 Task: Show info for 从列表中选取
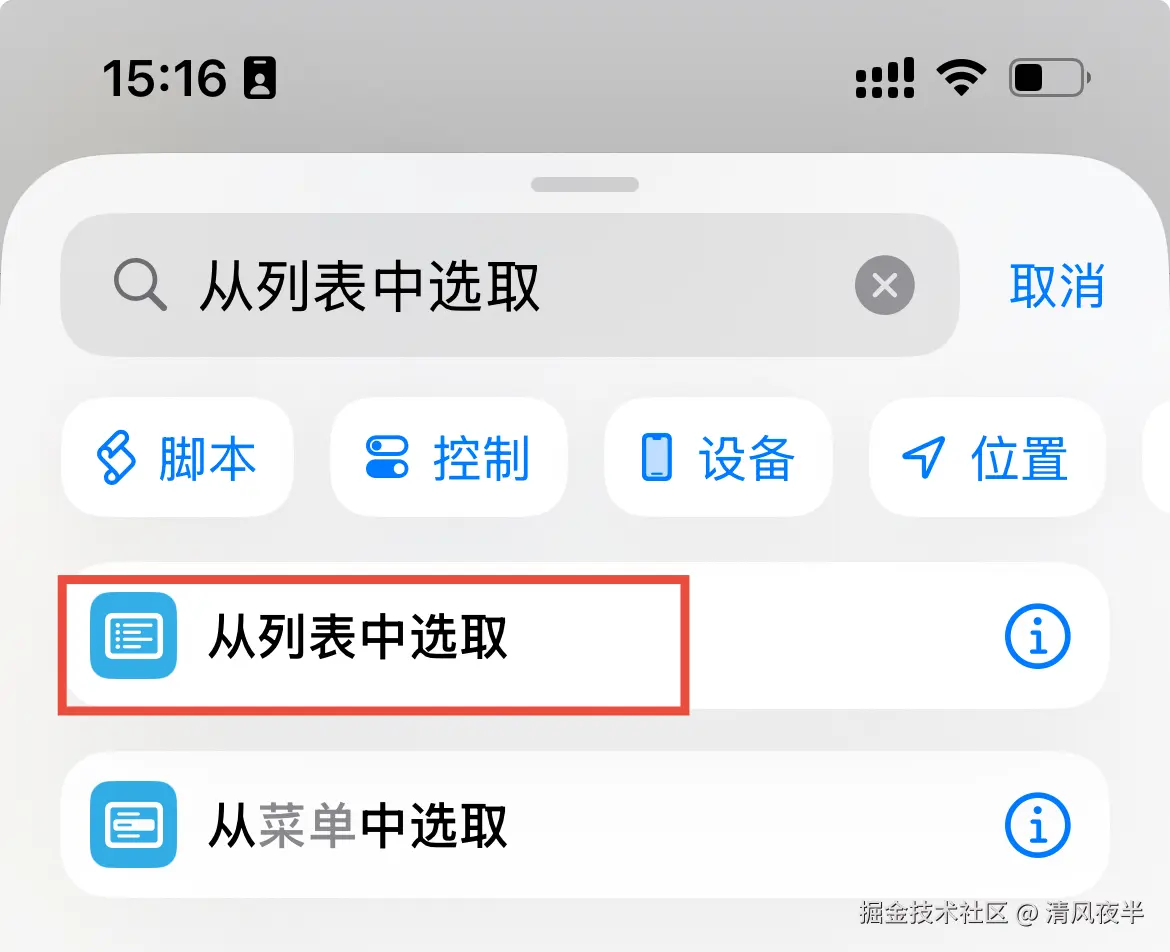tap(1037, 636)
